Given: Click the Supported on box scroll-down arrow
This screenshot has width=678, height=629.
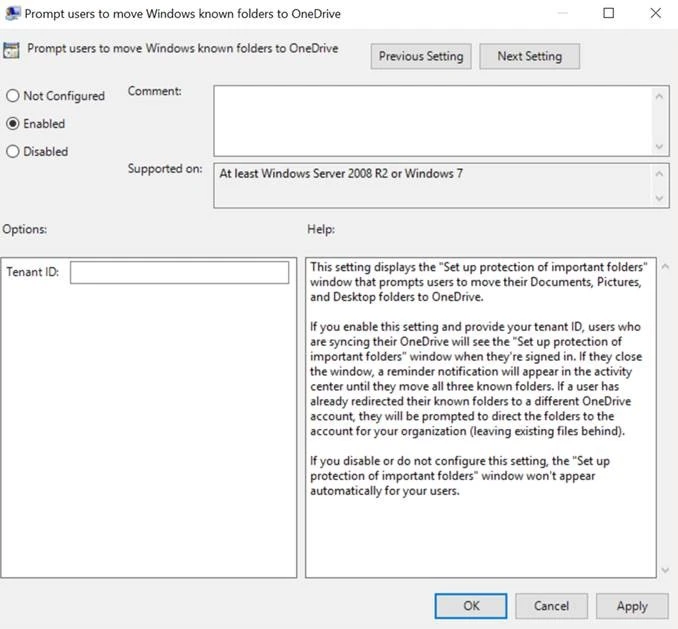Looking at the screenshot, I should 660,198.
